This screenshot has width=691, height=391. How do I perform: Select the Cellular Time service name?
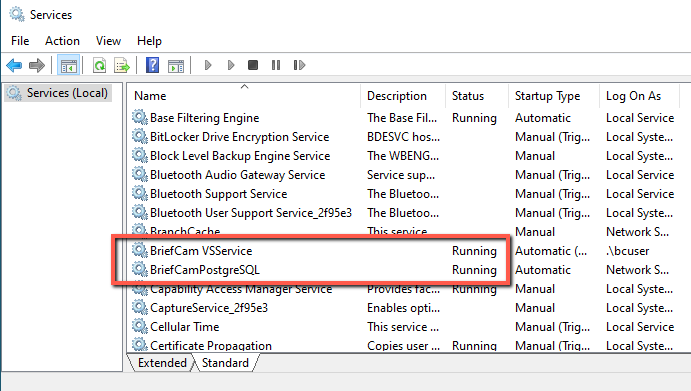[185, 326]
